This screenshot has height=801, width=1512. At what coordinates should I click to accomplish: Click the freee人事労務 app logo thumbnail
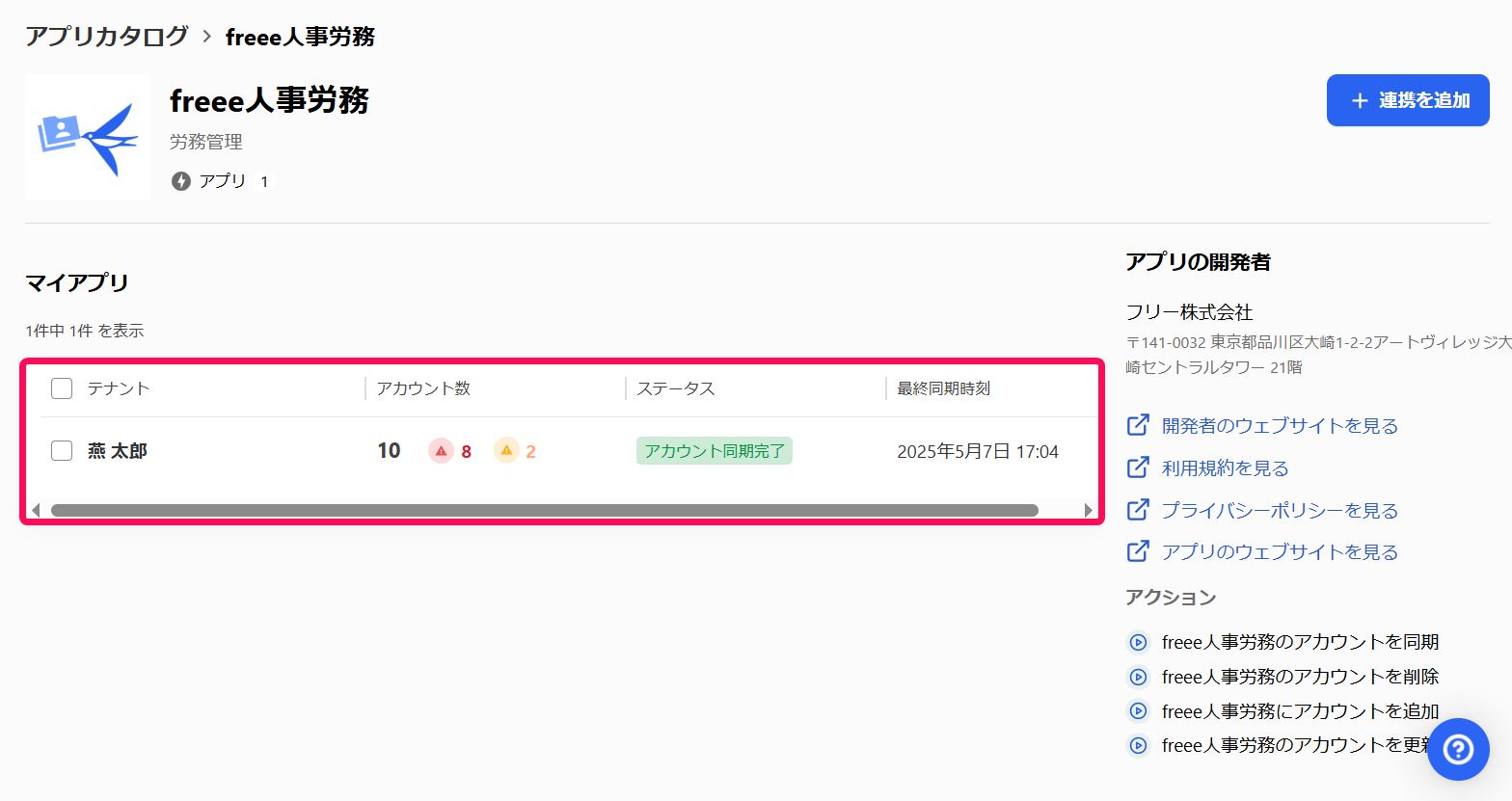(88, 137)
